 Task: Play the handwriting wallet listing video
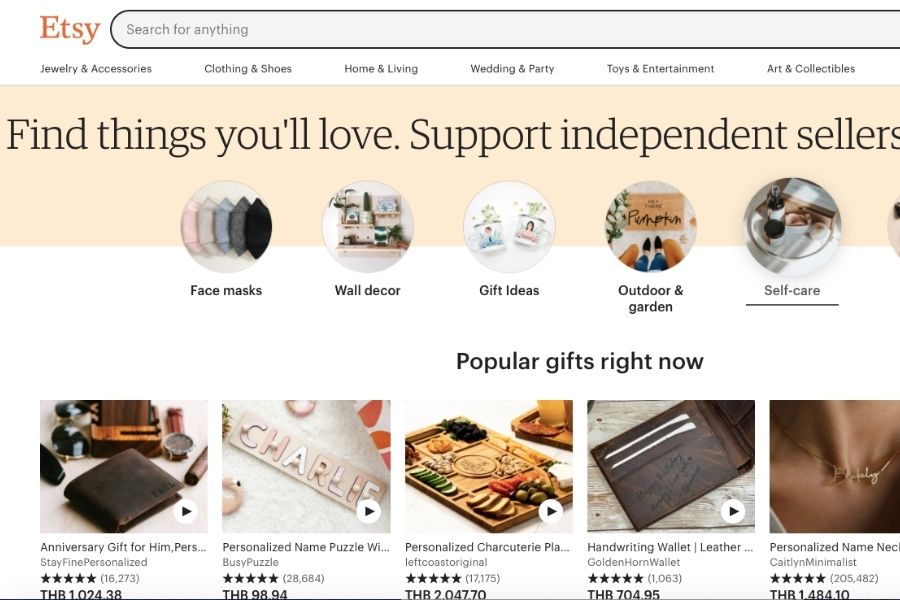click(x=734, y=512)
